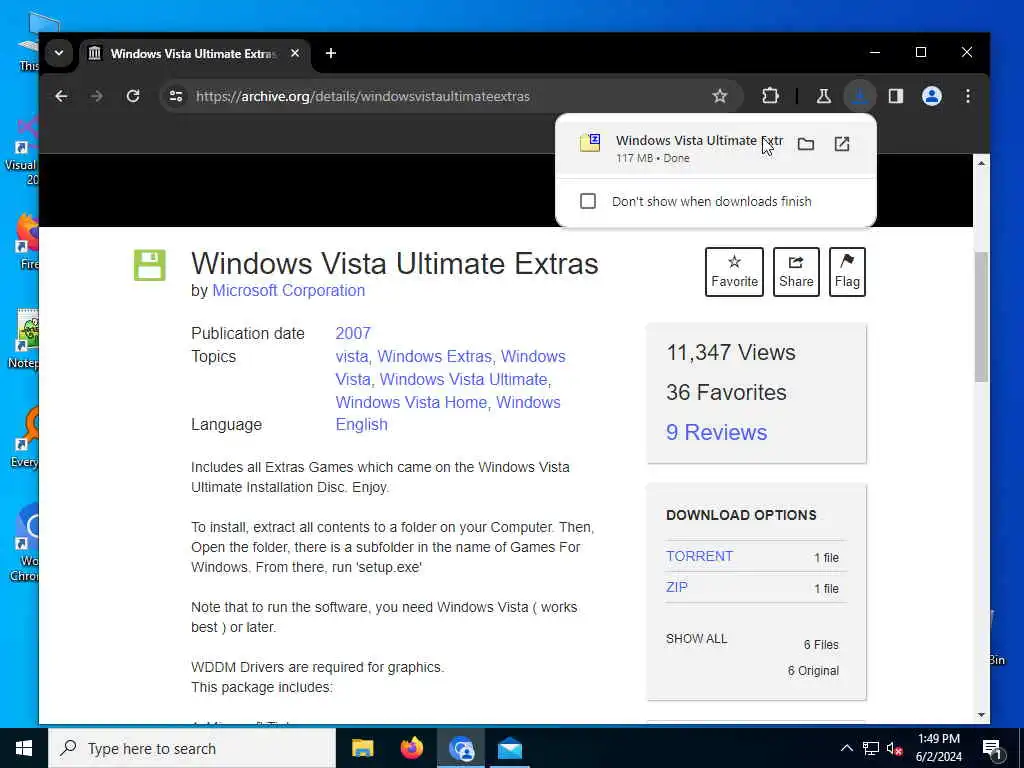Click "36 Favorites" text
Screen dimensions: 1024x768
726,392
